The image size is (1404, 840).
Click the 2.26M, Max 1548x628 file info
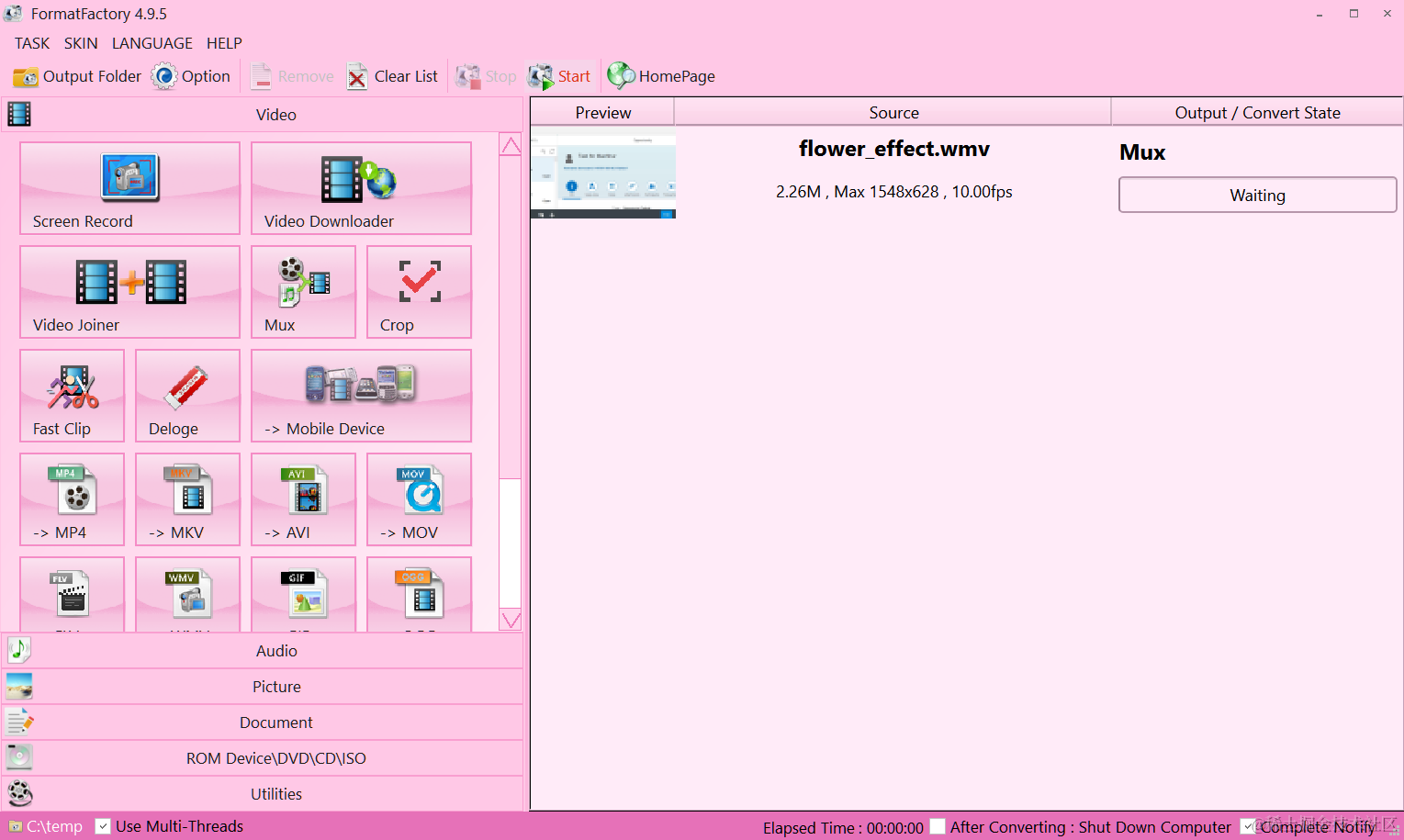(x=893, y=192)
